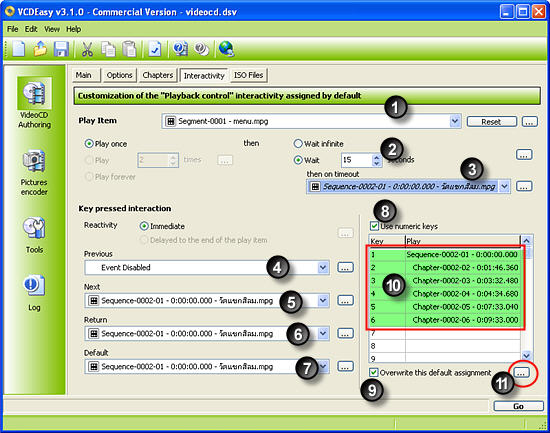
Task: Switch to the ISO Files tab
Action: (x=248, y=75)
